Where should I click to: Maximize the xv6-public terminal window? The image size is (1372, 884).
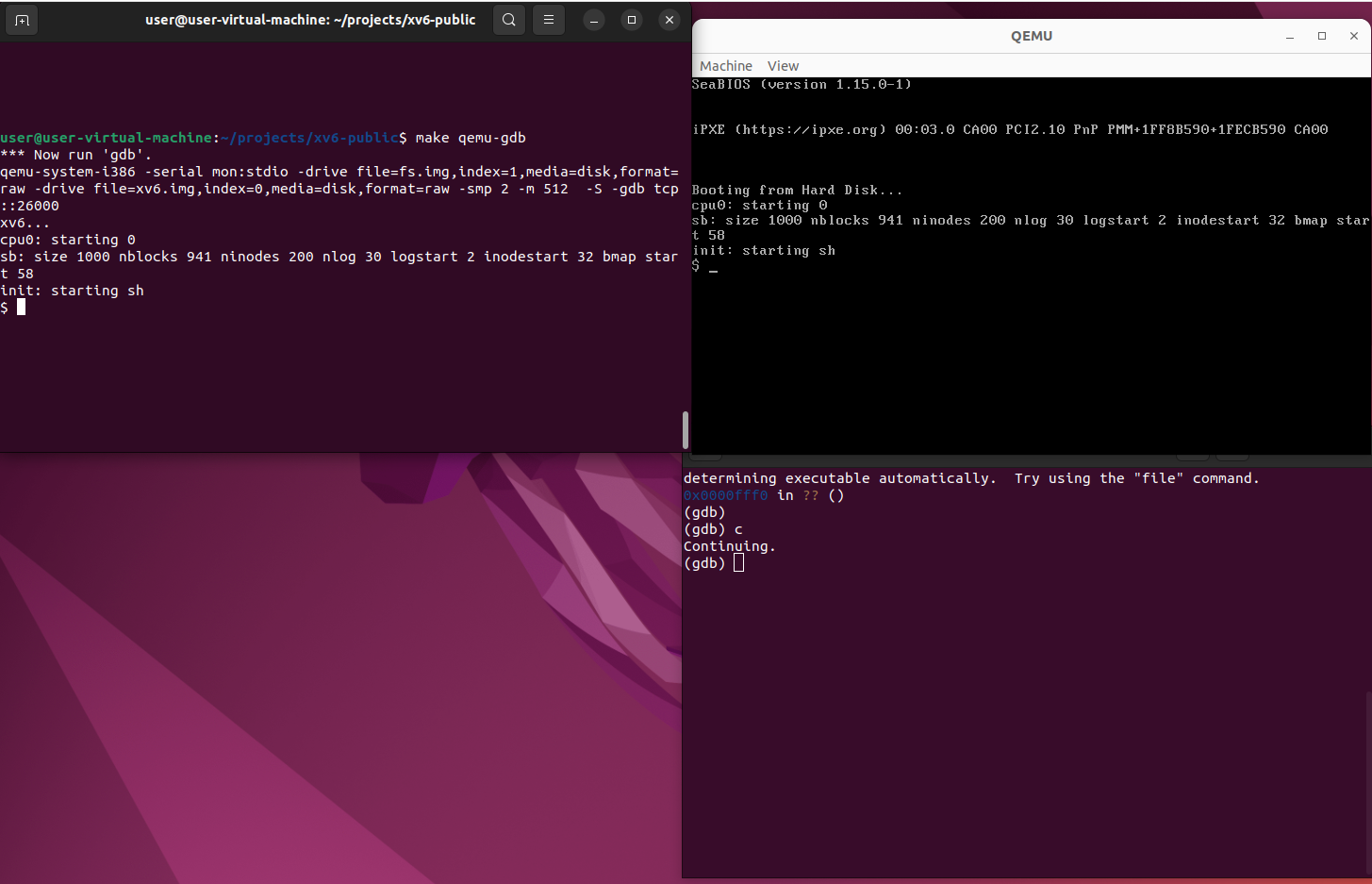[632, 20]
